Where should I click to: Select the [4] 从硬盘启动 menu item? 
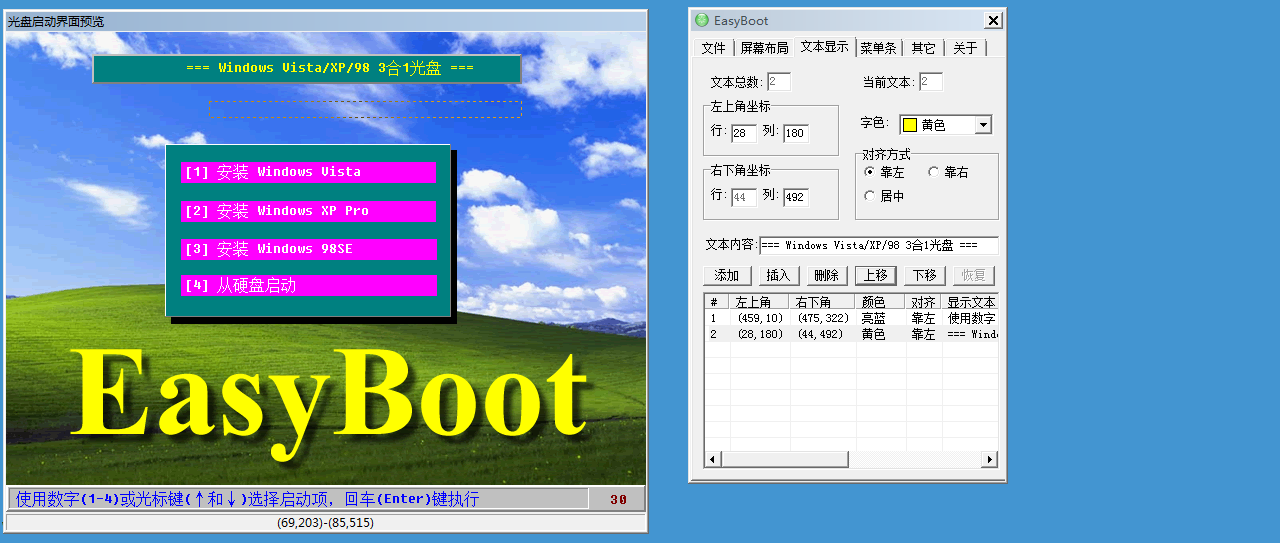click(309, 286)
